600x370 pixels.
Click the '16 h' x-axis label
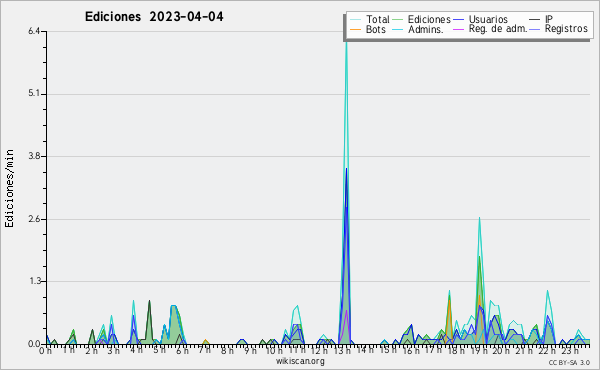(410, 351)
